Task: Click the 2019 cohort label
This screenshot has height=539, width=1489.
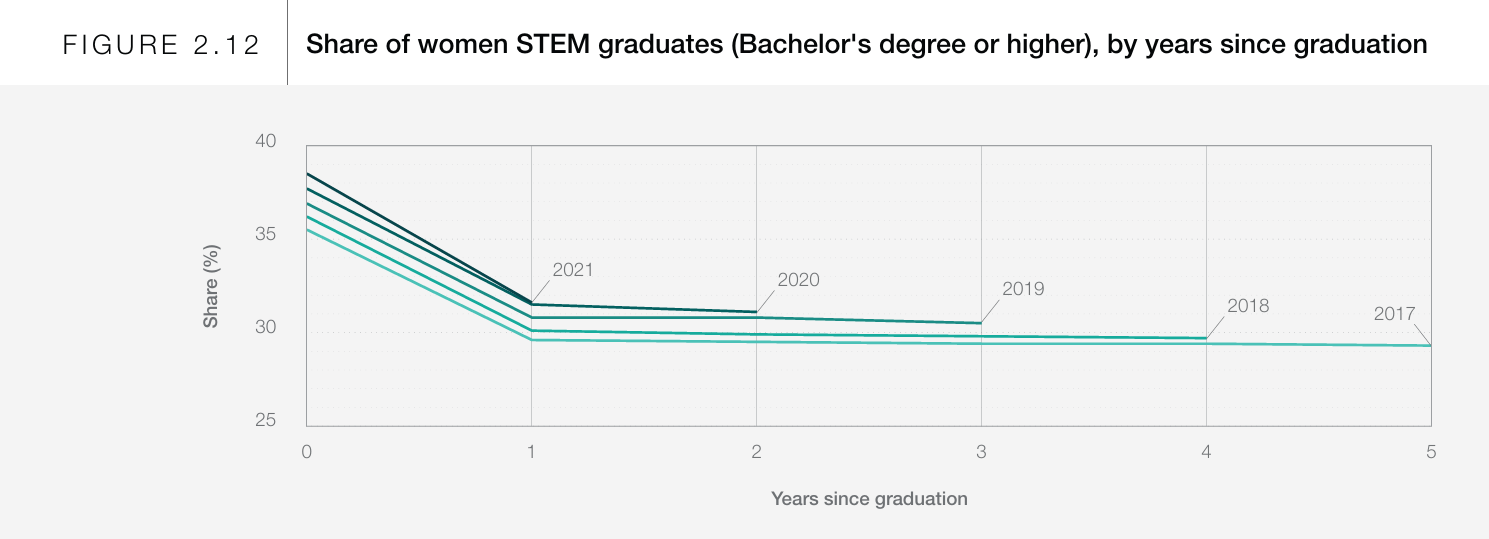Action: pos(1022,289)
